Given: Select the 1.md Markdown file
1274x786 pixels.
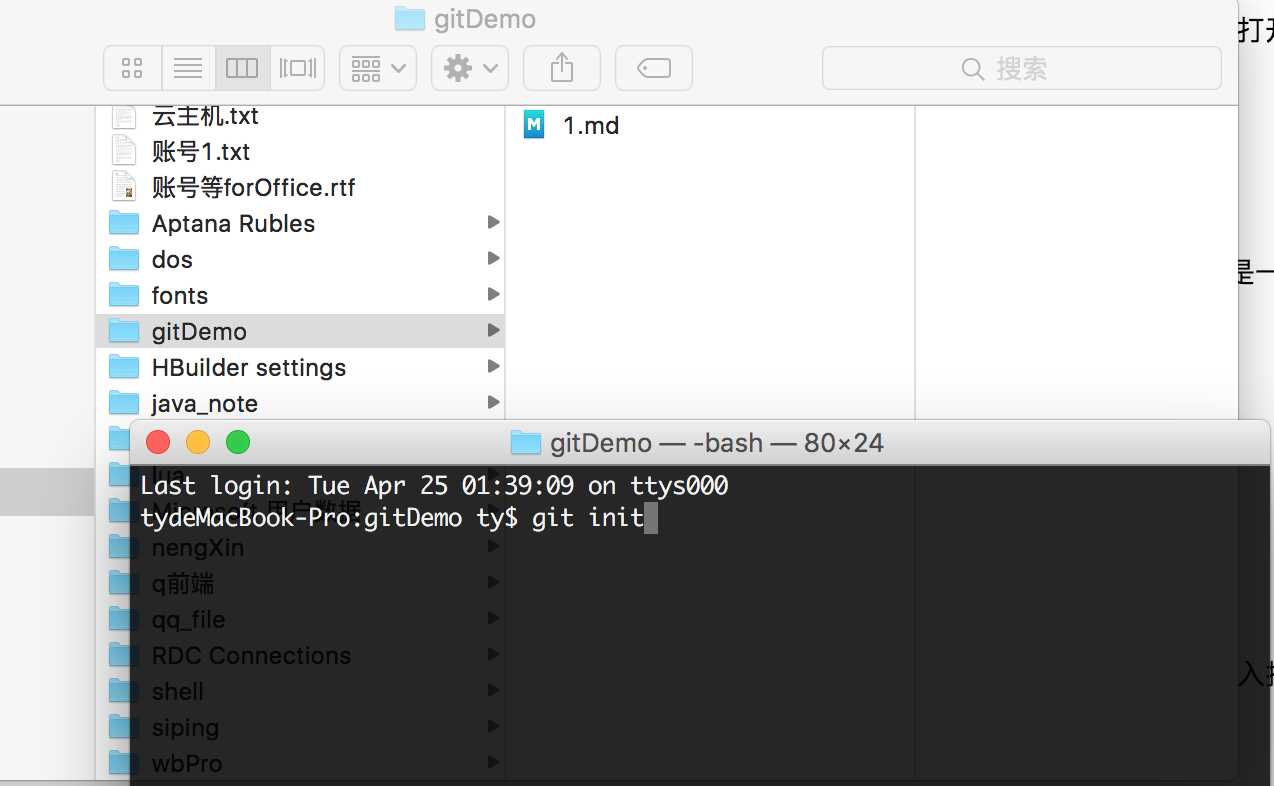Looking at the screenshot, I should (x=590, y=126).
